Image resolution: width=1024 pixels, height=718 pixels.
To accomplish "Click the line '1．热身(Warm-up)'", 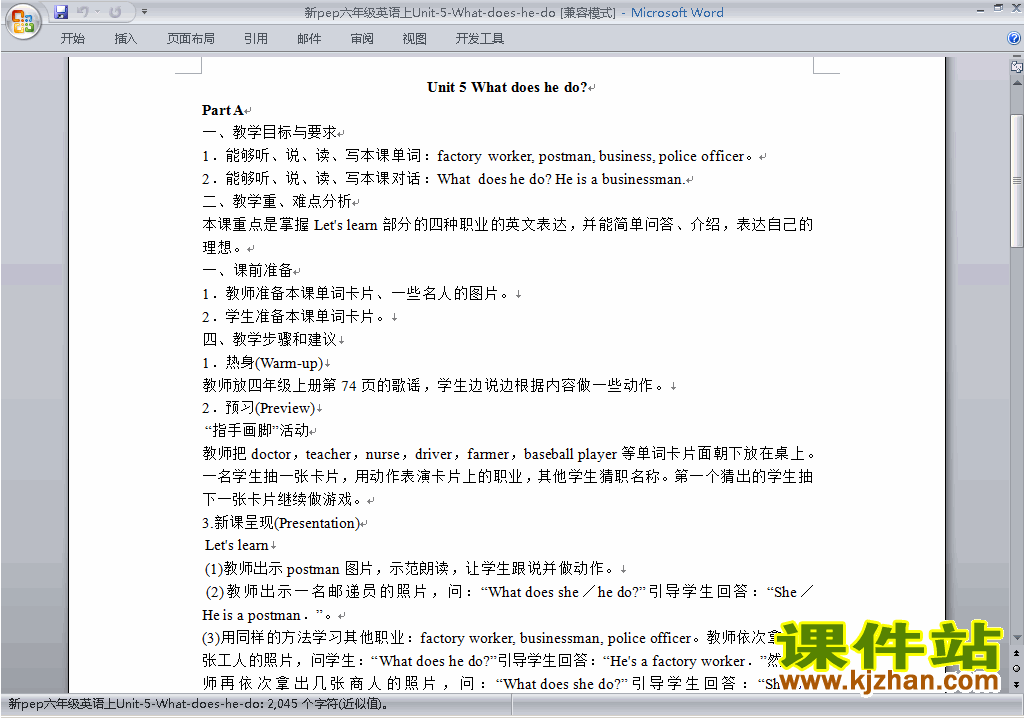I will (263, 363).
